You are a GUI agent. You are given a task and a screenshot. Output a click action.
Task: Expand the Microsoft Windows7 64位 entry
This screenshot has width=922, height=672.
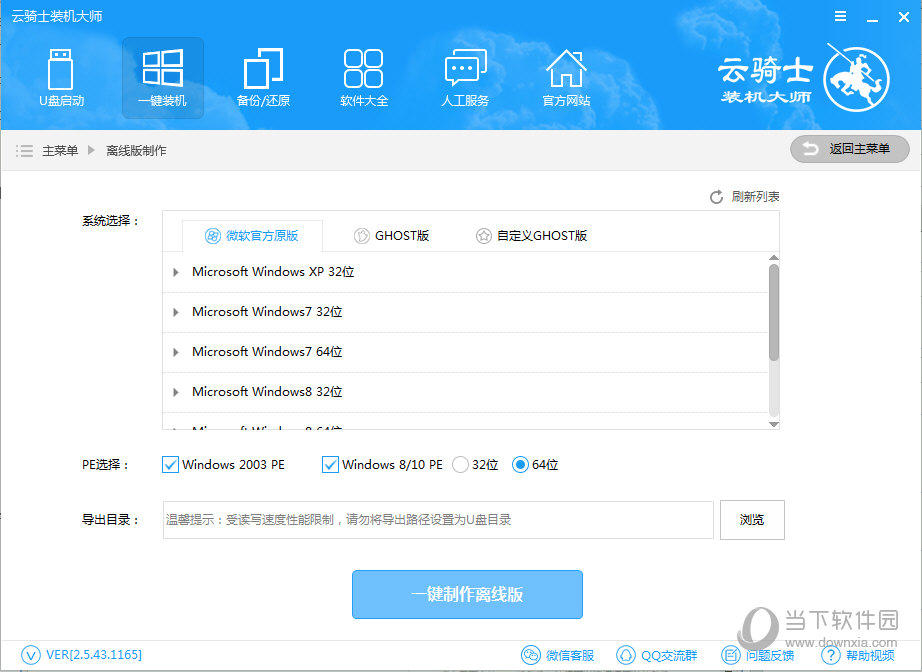(x=177, y=352)
